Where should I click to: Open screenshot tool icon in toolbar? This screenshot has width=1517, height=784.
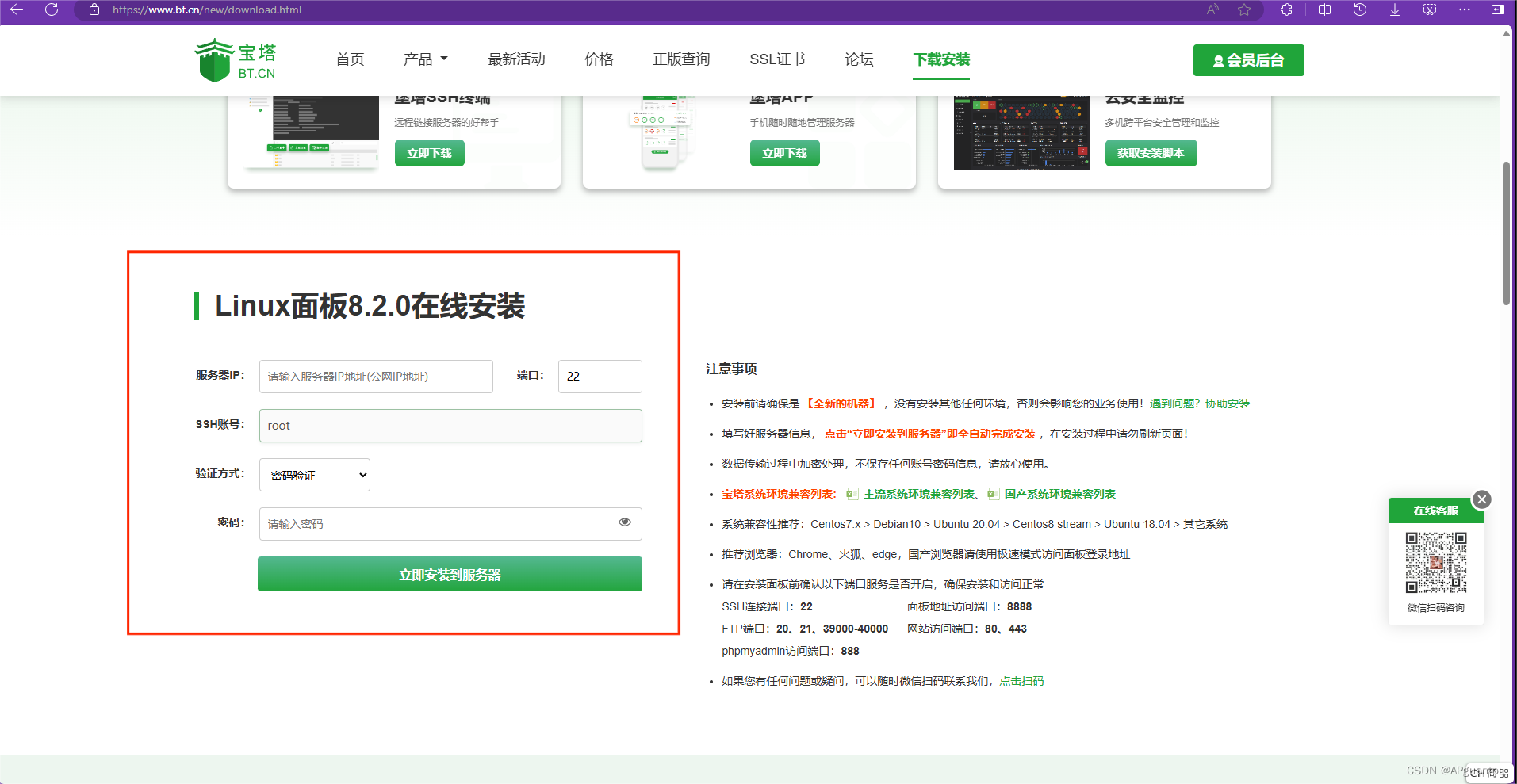pyautogui.click(x=1430, y=10)
